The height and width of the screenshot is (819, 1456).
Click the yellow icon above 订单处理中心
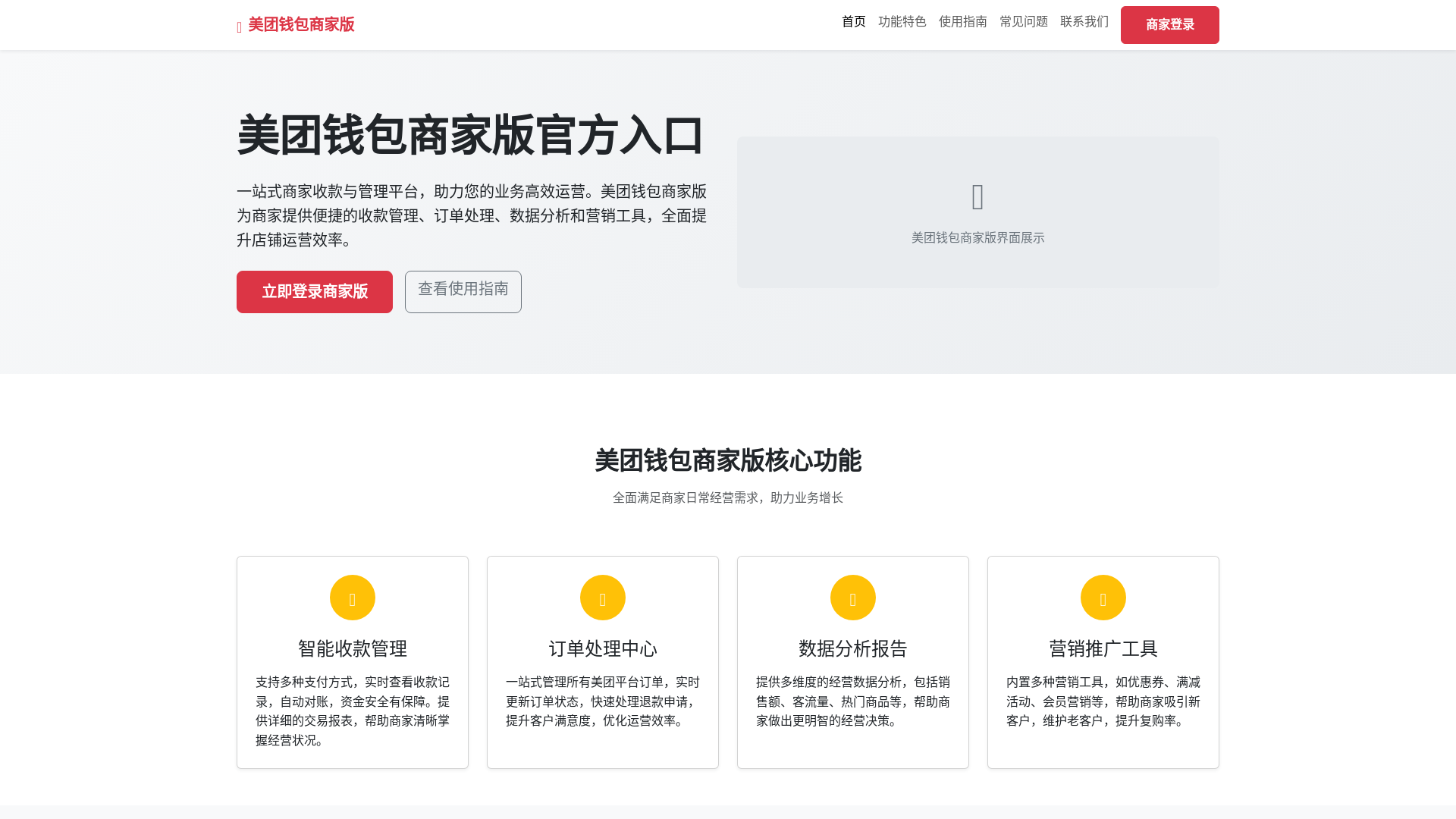click(x=603, y=598)
